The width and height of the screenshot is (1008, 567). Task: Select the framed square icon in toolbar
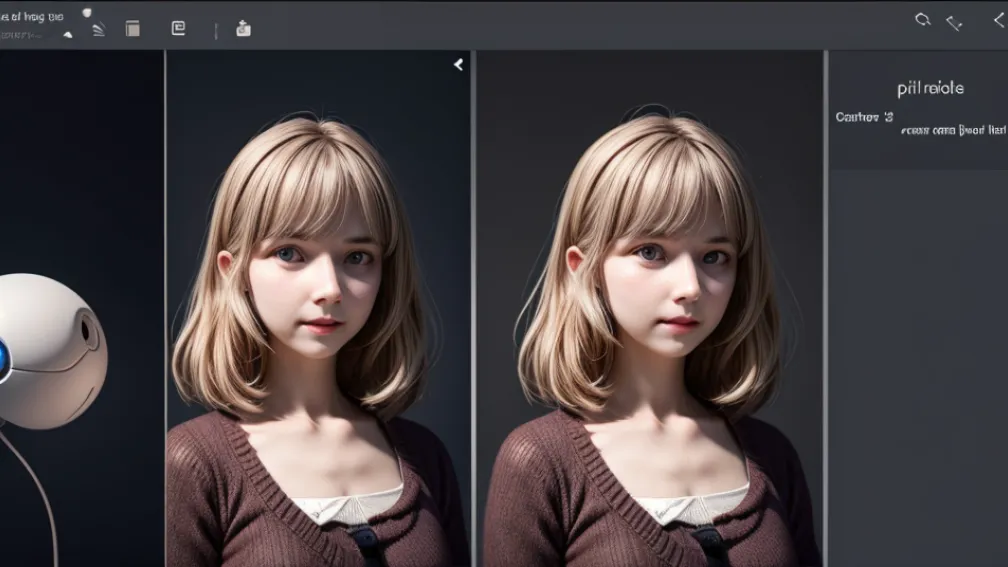click(x=178, y=28)
